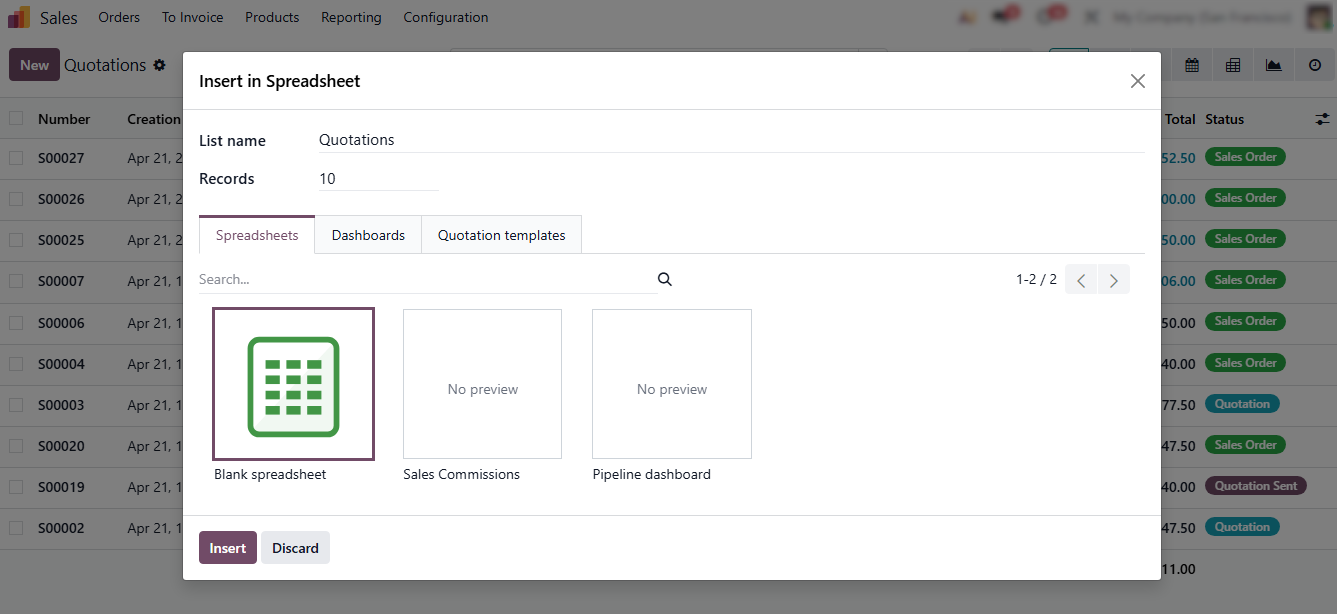Open the Quotations gear actions menu
1337x614 pixels.
(159, 65)
